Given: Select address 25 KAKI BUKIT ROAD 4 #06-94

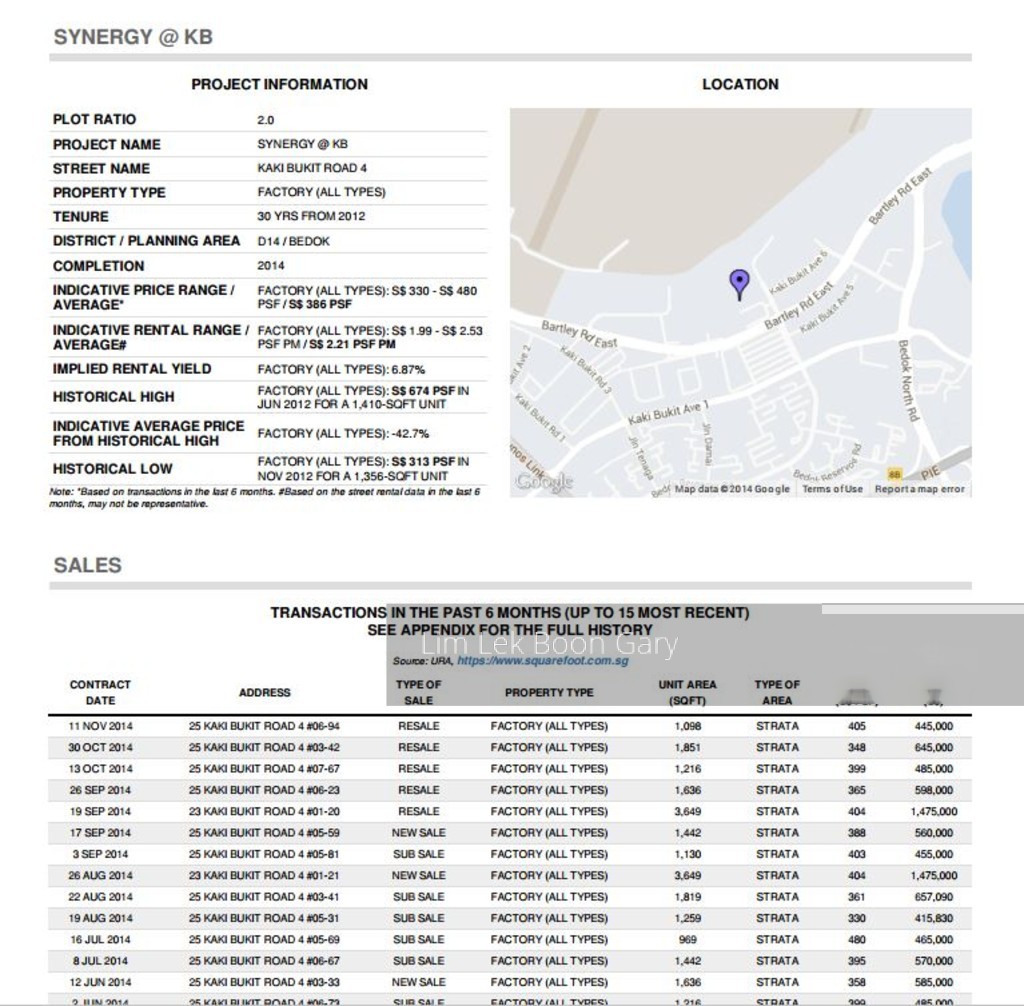Looking at the screenshot, I should pyautogui.click(x=264, y=726).
